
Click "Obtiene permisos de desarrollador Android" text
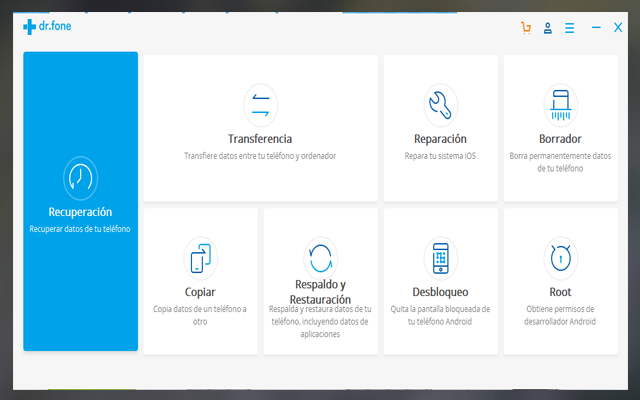click(x=560, y=315)
